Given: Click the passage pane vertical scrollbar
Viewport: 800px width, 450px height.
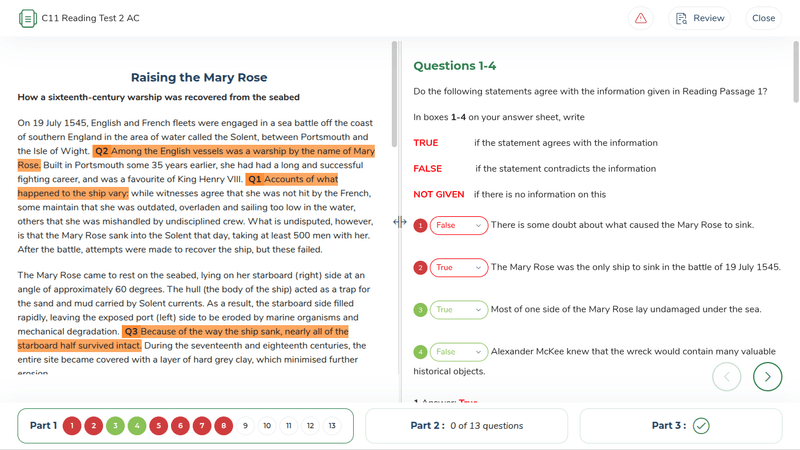Looking at the screenshot, I should 394,94.
